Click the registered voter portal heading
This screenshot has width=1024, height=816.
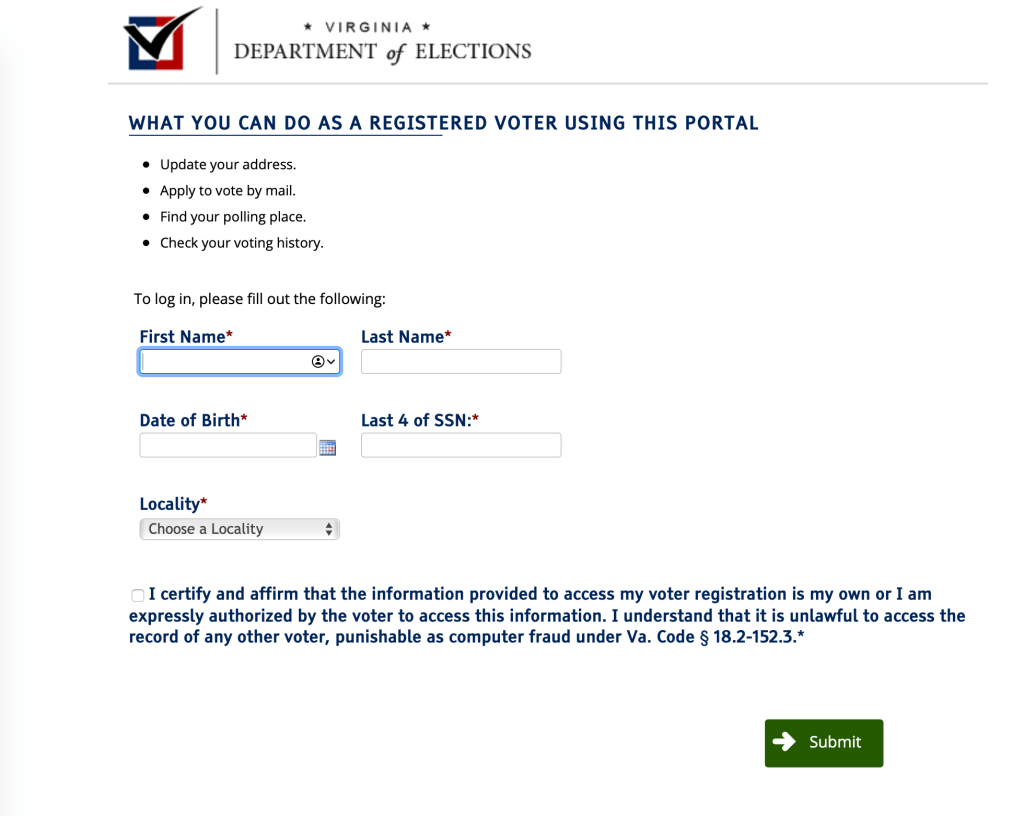coord(444,123)
